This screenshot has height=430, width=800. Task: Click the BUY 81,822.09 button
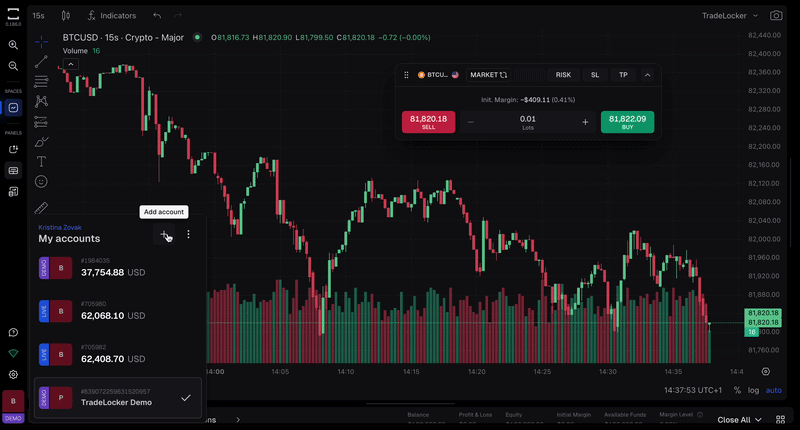point(628,122)
